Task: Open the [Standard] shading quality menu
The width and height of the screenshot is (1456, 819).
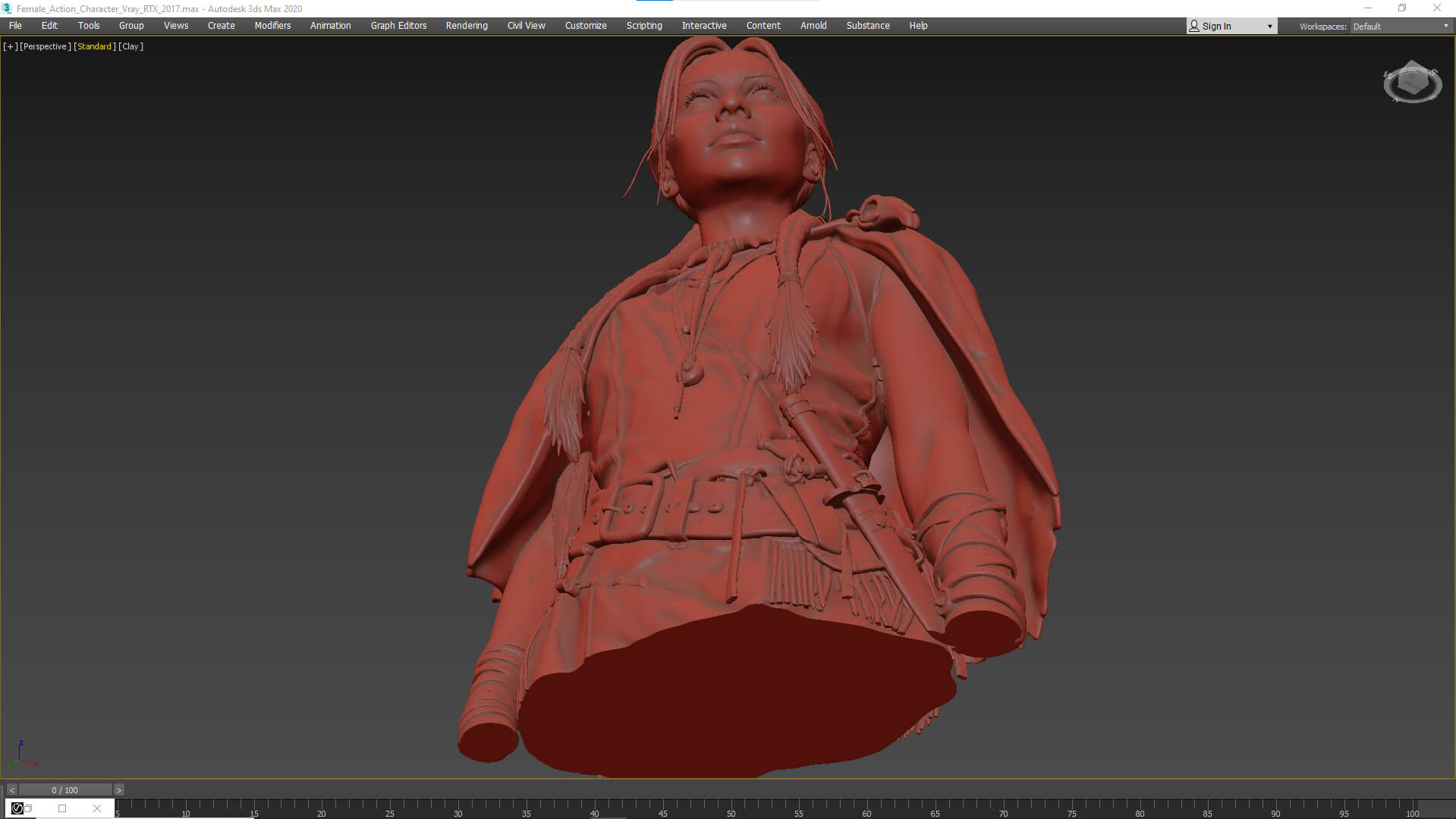Action: [95, 46]
